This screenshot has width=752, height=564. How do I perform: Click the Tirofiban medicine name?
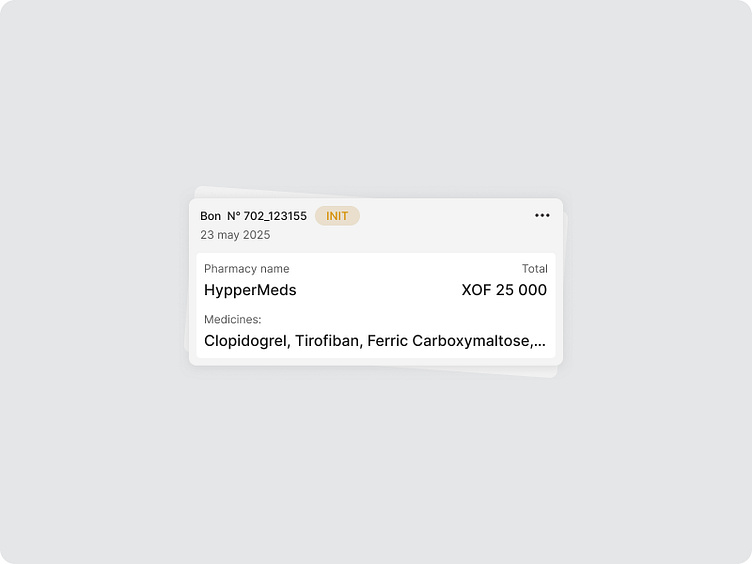tap(328, 341)
